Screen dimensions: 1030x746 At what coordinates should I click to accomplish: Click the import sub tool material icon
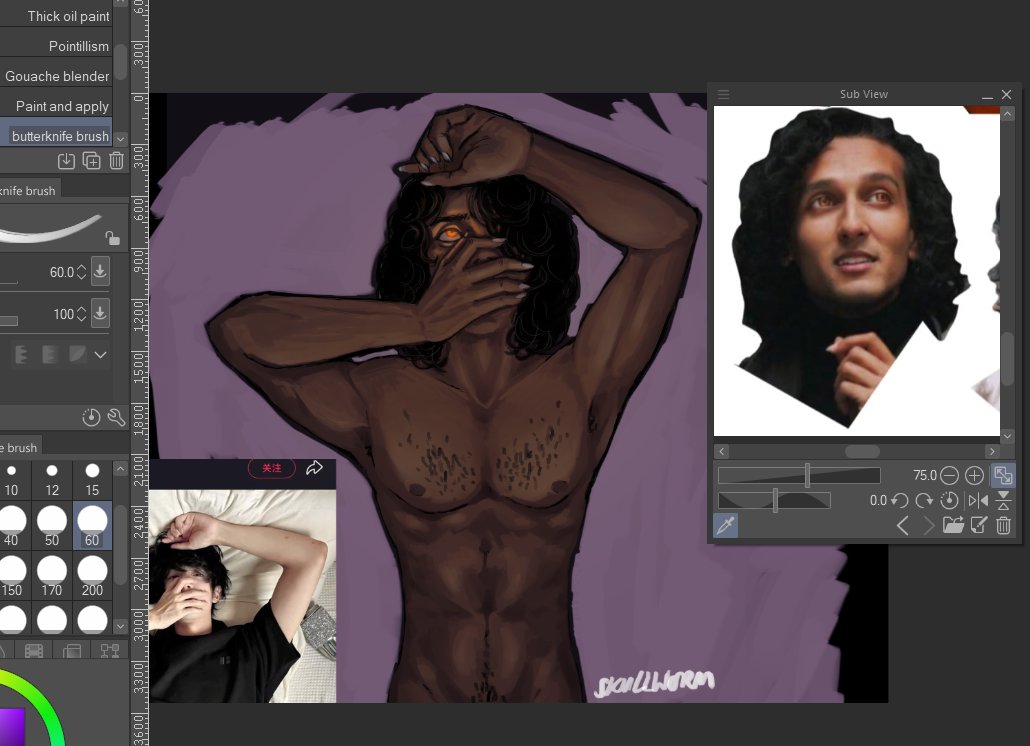[66, 161]
